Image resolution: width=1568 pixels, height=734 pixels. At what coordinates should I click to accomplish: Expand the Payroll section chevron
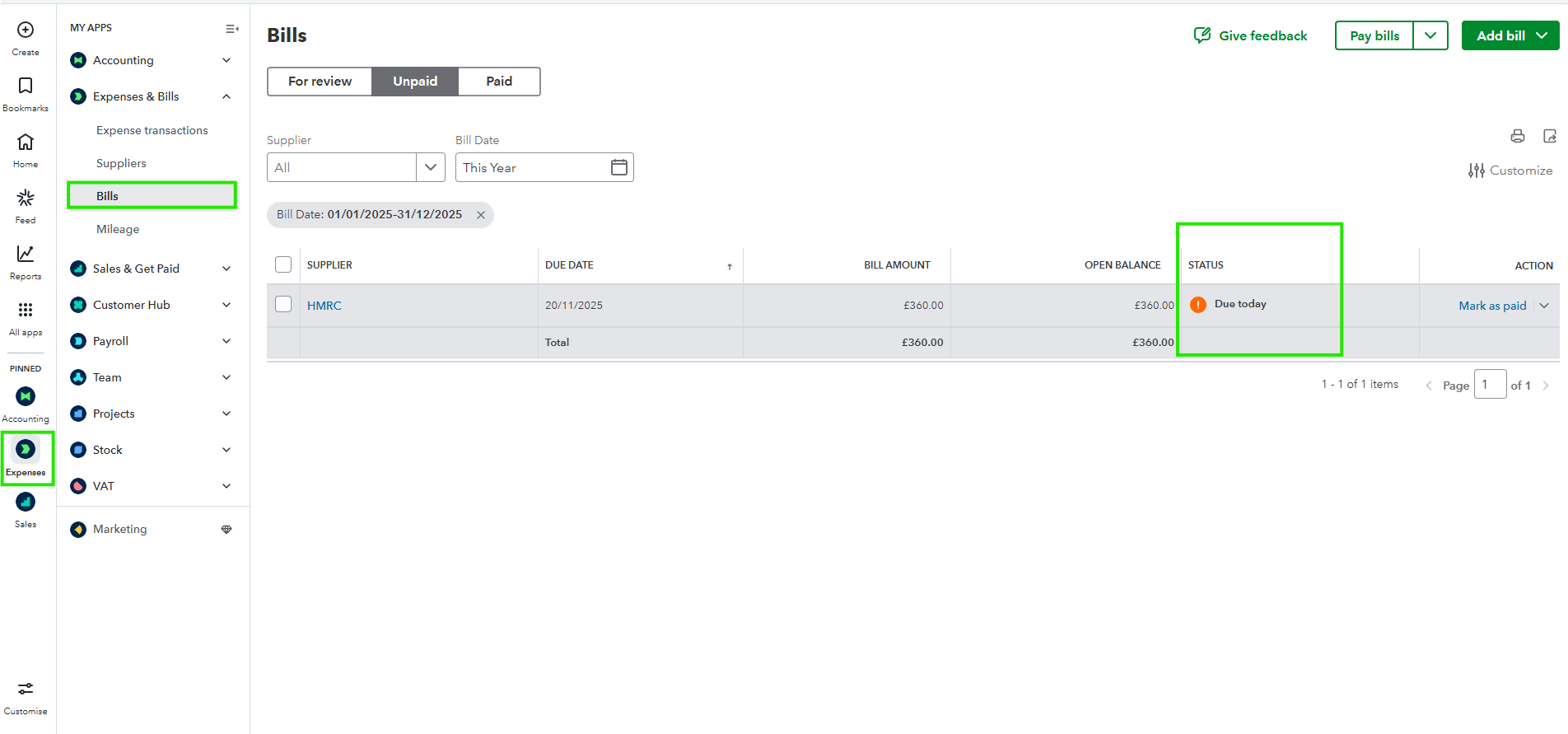tap(226, 341)
